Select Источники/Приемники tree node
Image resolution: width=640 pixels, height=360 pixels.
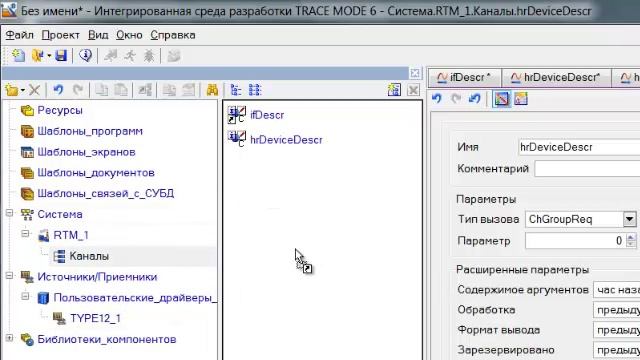(97, 277)
